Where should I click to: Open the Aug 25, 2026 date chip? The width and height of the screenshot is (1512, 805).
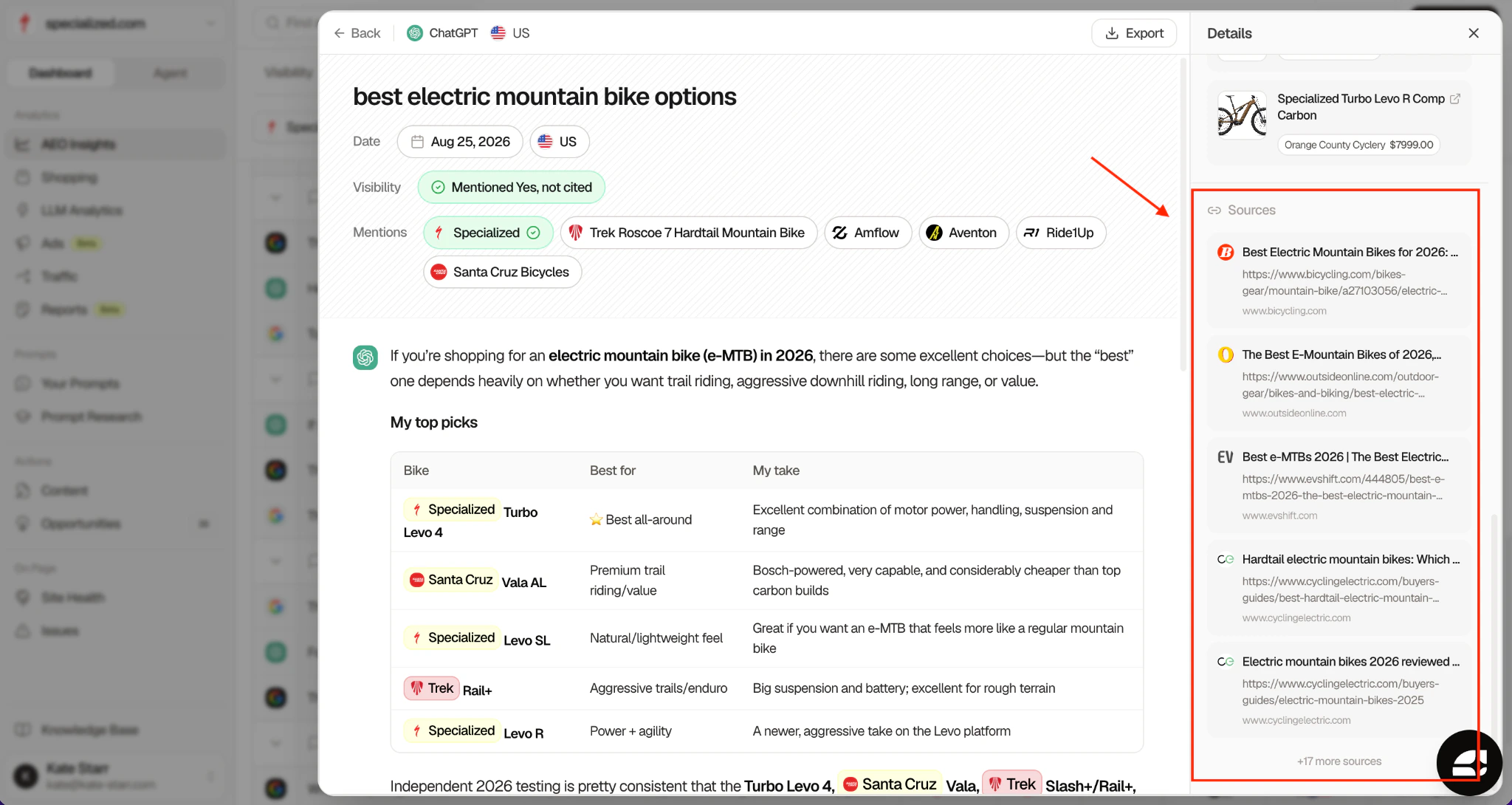(x=460, y=142)
